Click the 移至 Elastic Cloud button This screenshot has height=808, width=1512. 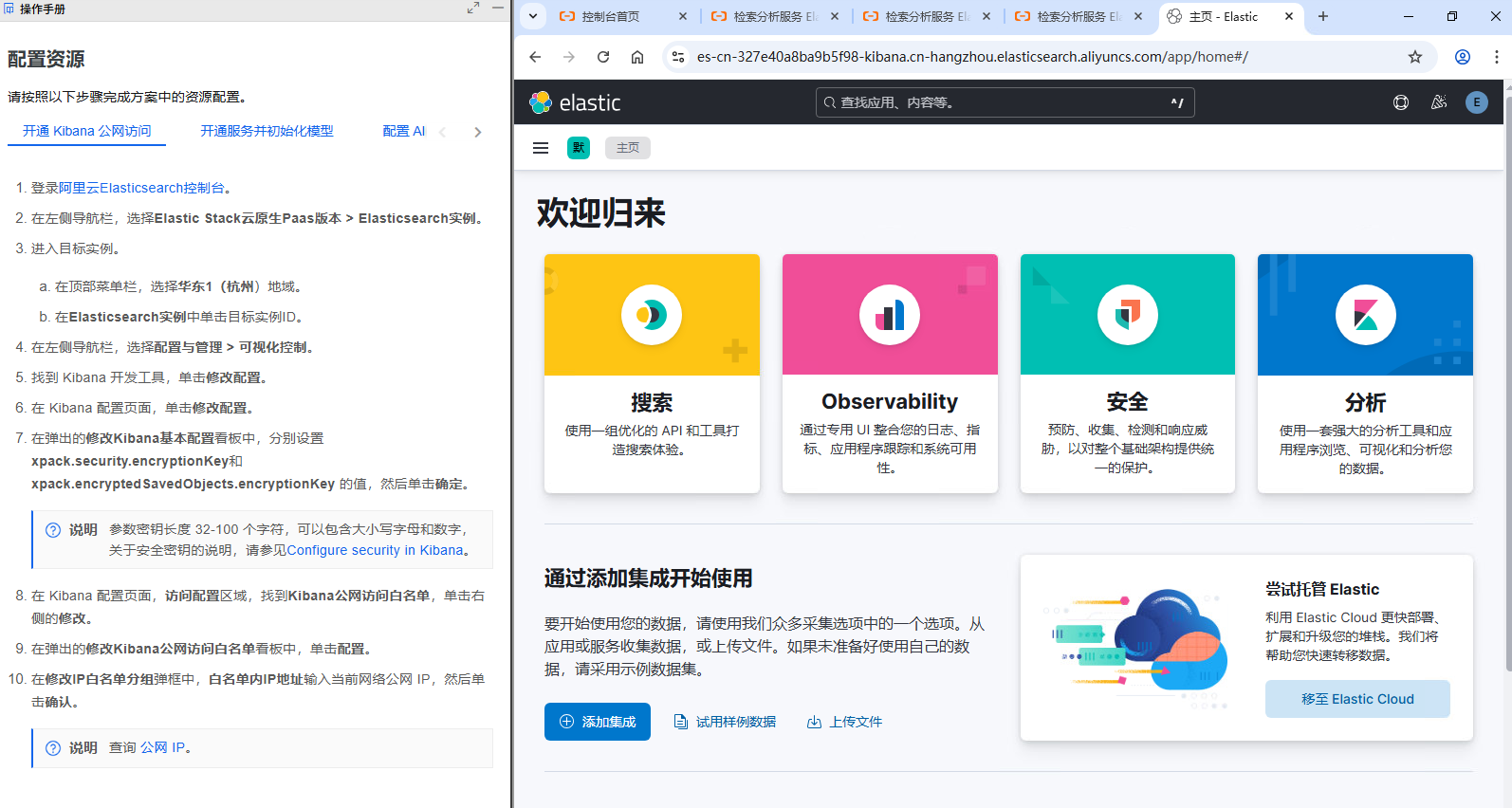(1357, 699)
